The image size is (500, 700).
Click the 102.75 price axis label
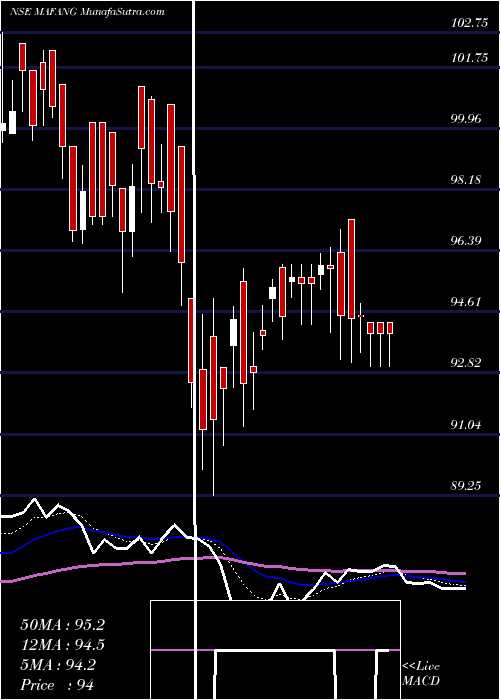tap(470, 24)
